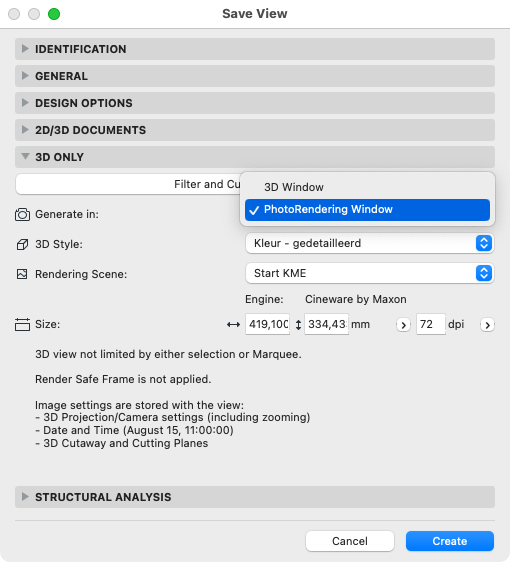This screenshot has width=510, height=562.
Task: Click the 3D Style cube icon
Action: point(22,244)
